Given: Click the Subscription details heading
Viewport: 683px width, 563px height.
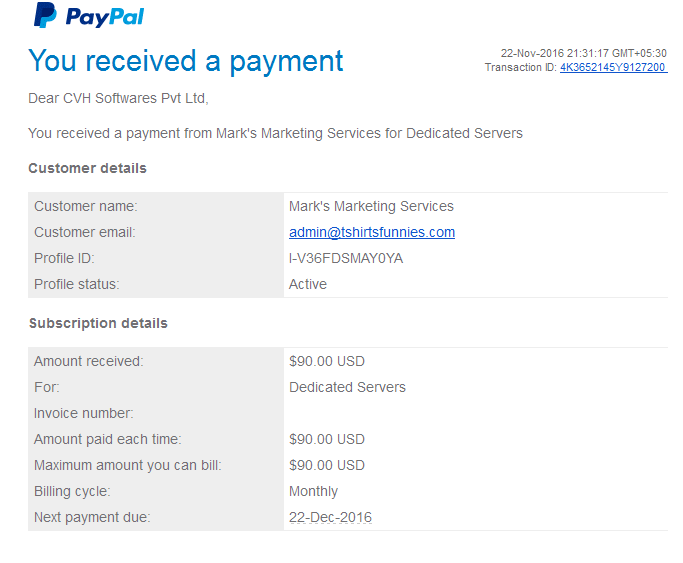Looking at the screenshot, I should 98,323.
